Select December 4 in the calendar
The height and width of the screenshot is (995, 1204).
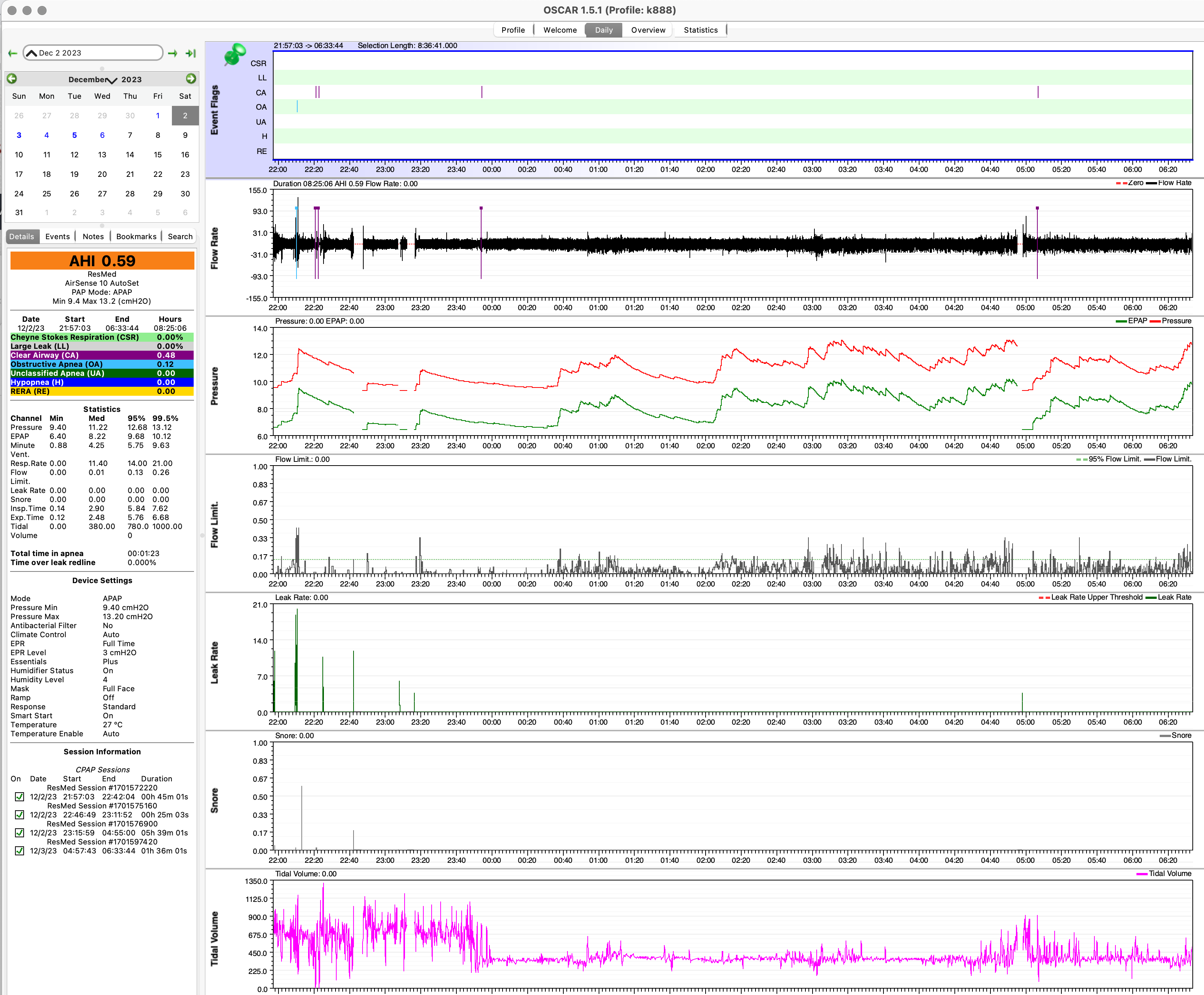pos(47,135)
